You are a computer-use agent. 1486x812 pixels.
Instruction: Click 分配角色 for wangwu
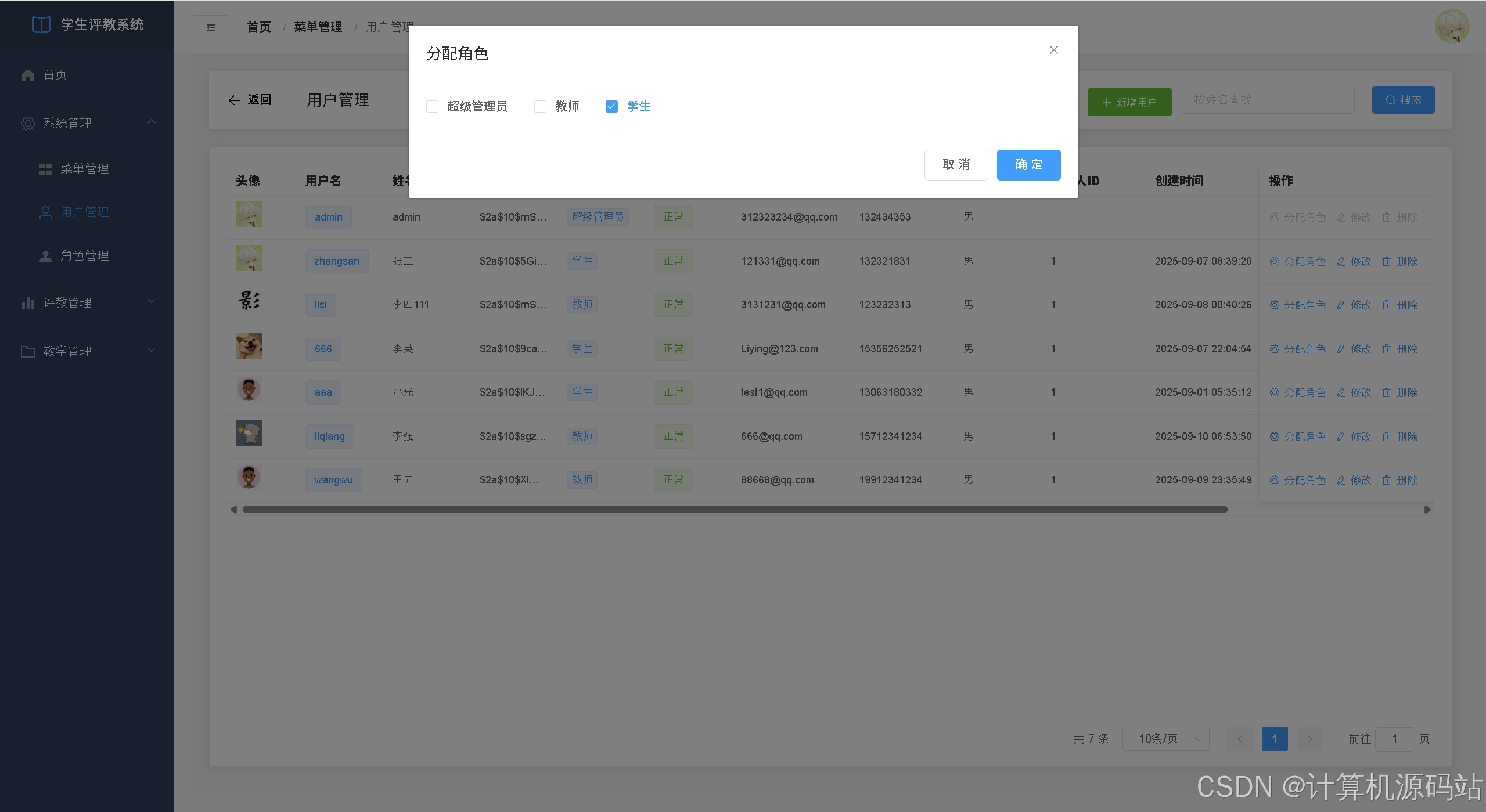click(1297, 480)
